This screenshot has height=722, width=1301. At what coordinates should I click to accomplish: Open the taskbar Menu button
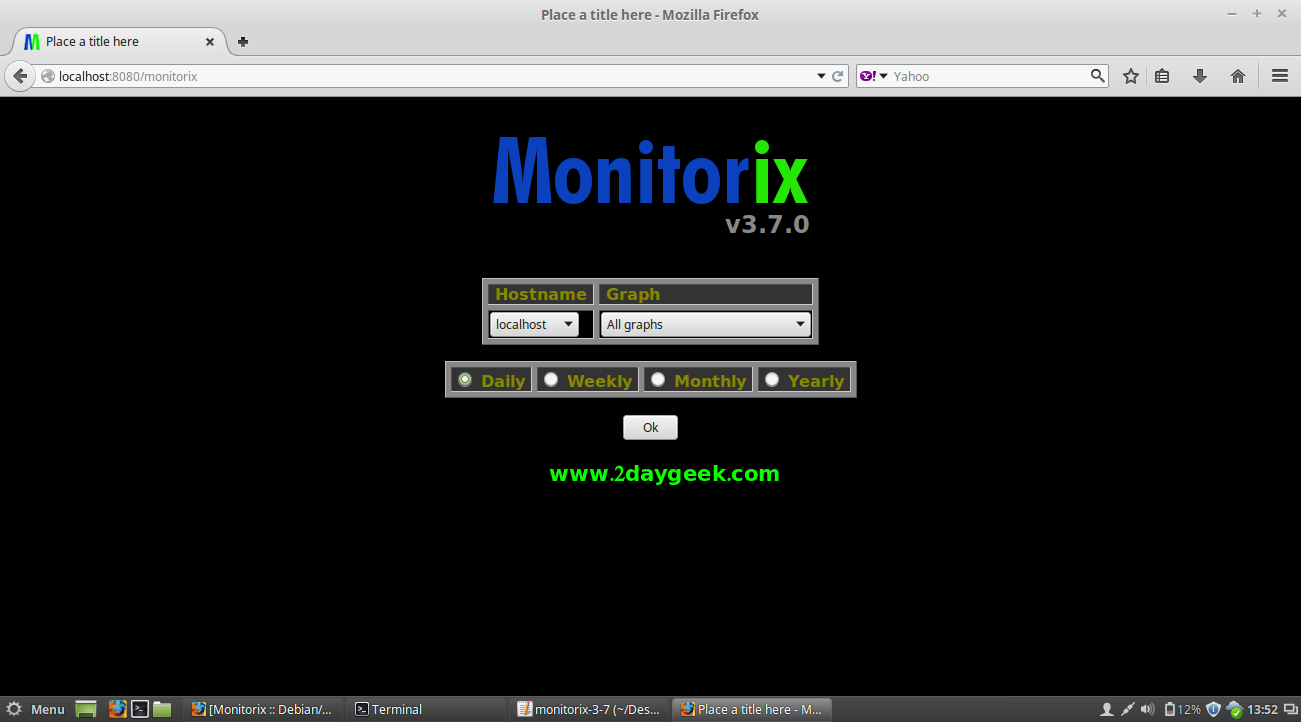point(36,709)
